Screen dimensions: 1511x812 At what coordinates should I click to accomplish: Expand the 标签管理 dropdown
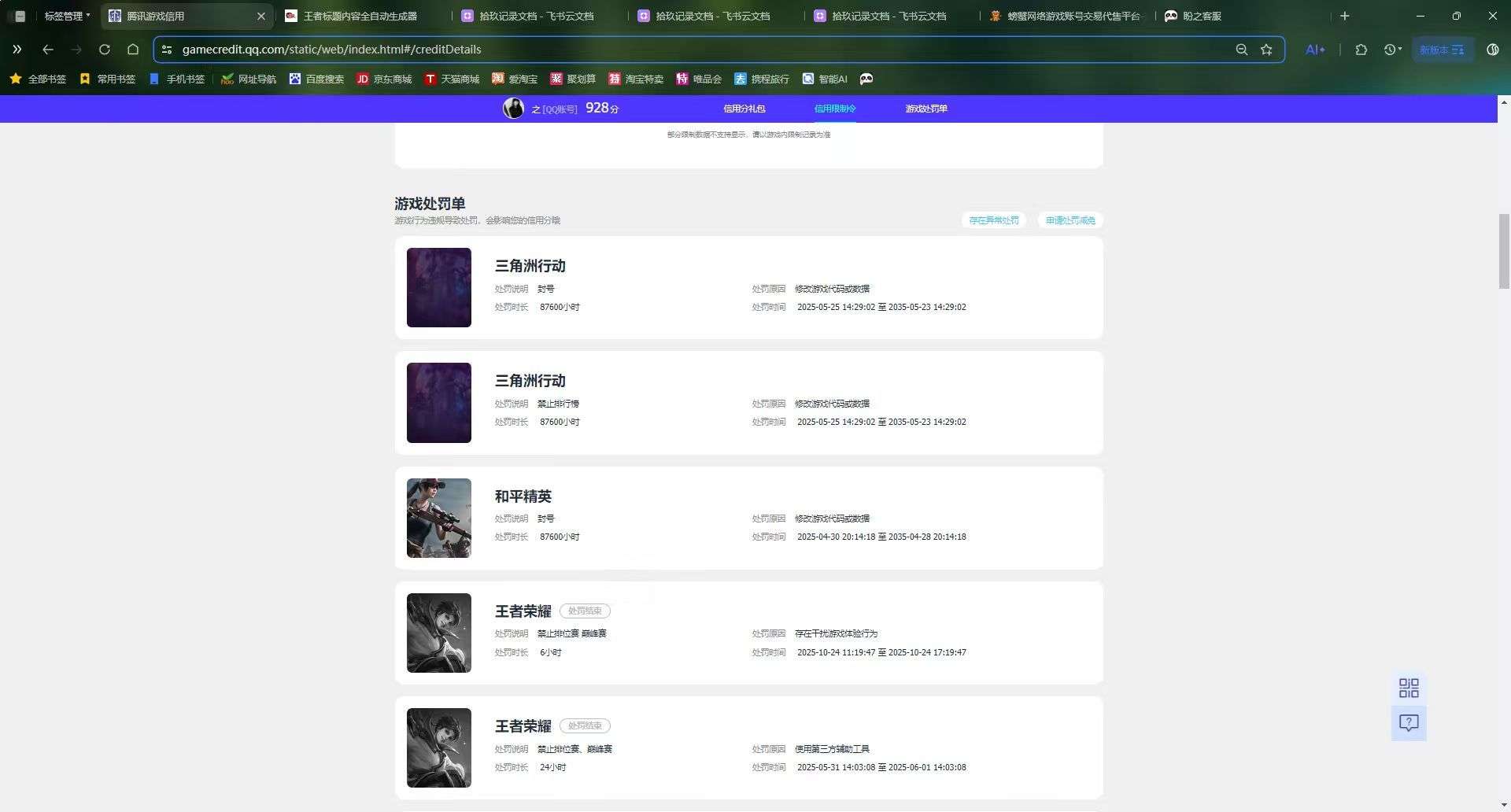click(67, 16)
